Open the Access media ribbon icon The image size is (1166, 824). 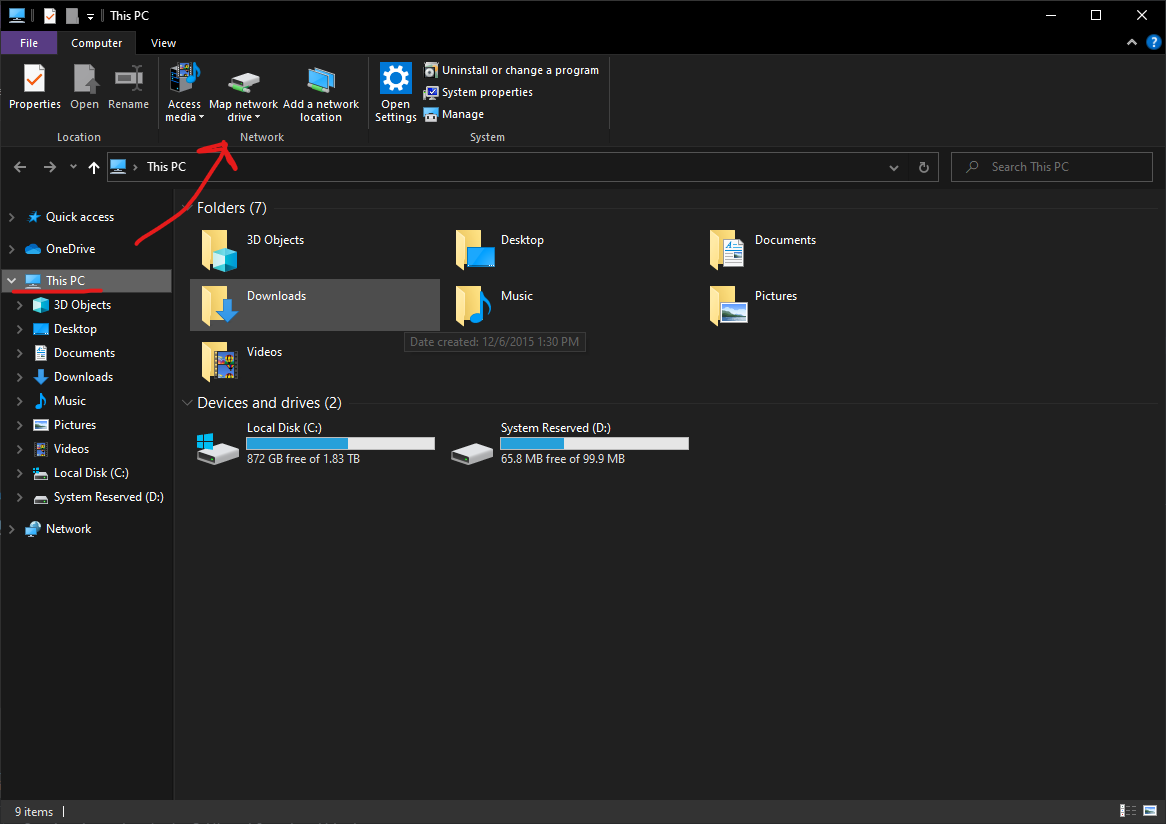(184, 78)
